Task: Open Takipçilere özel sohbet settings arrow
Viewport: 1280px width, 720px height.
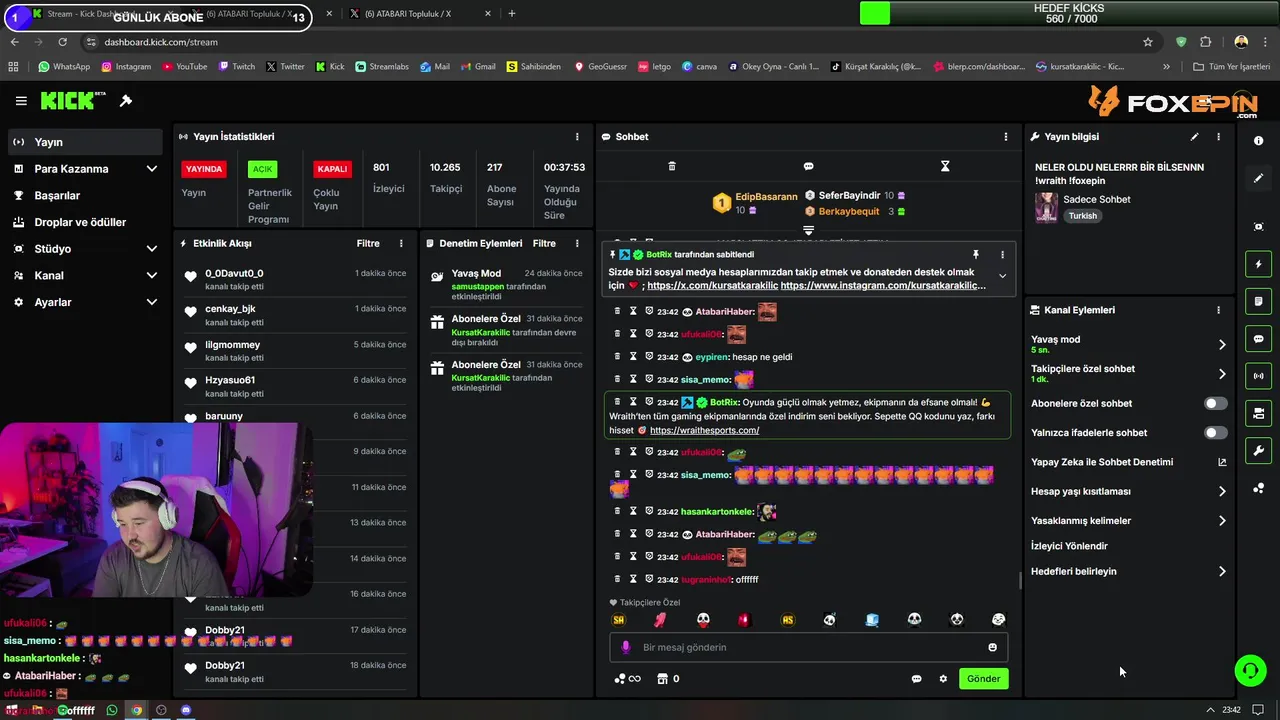Action: click(1221, 374)
